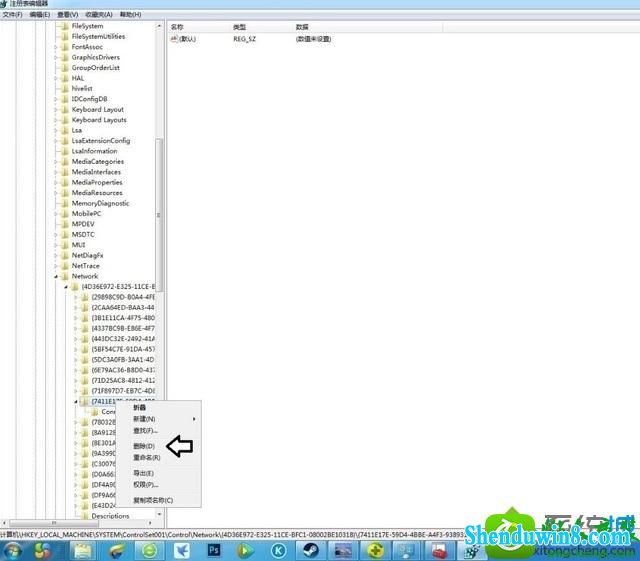Open Photoshop from the taskbar
This screenshot has width=640, height=561.
(214, 550)
